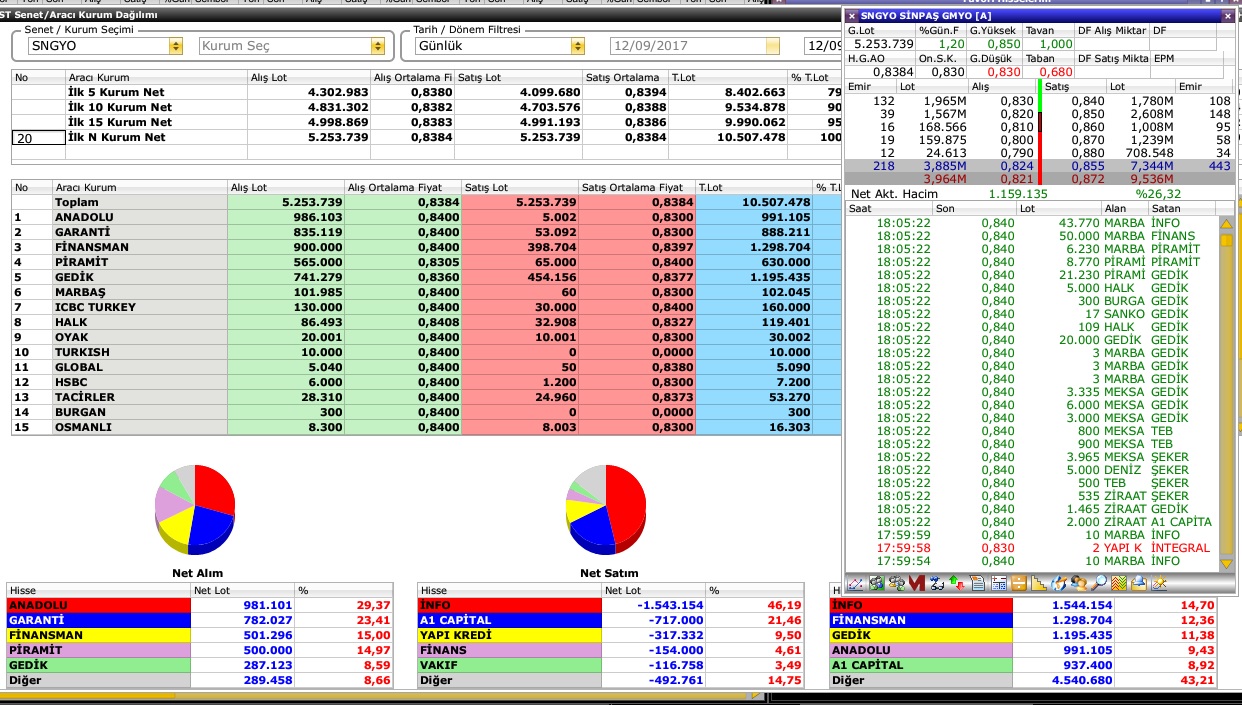This screenshot has height=705, width=1242.
Task: Click into the SNGYO symbol field
Action: pos(98,46)
